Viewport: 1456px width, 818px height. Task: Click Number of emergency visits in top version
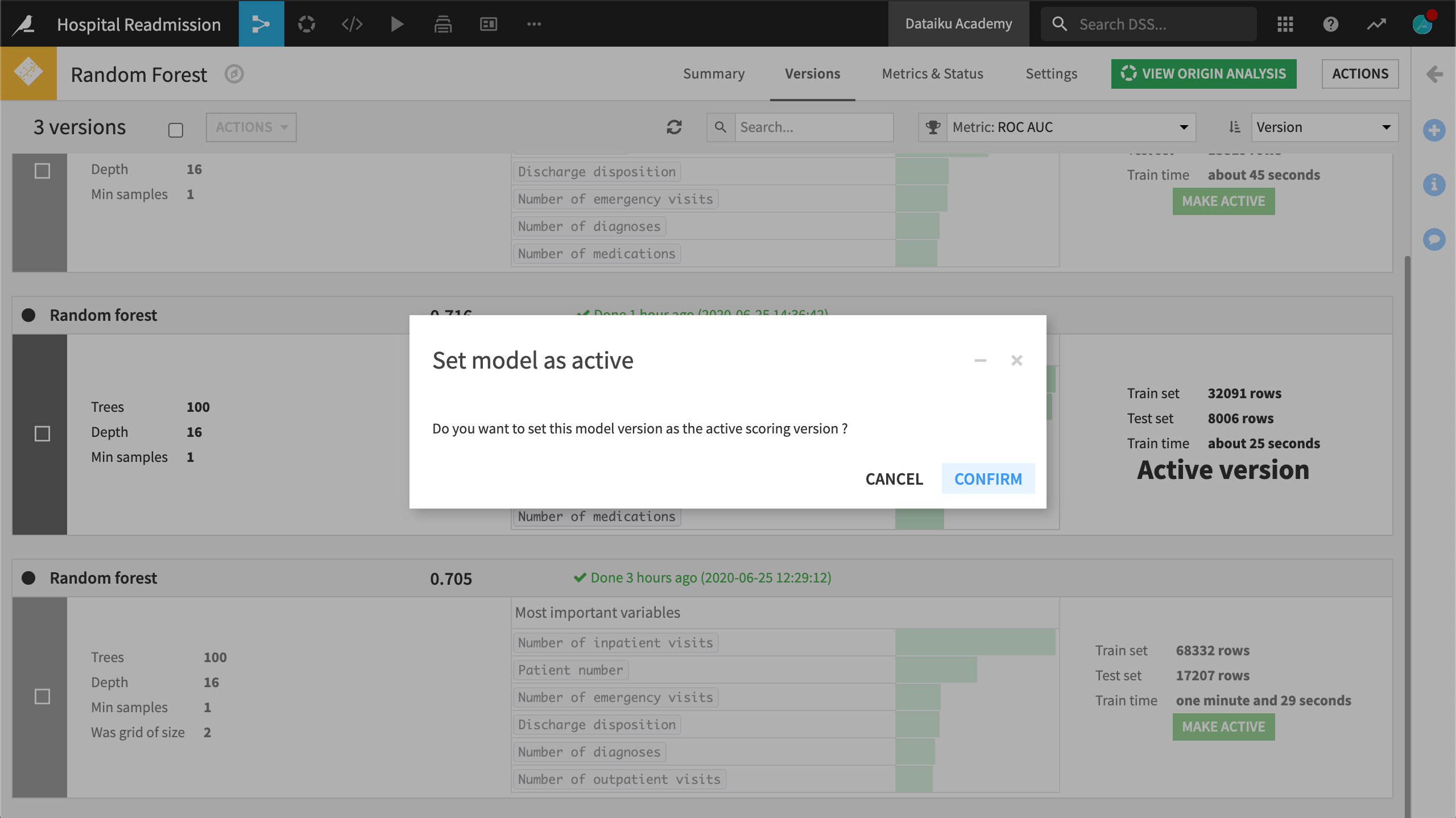coord(615,199)
